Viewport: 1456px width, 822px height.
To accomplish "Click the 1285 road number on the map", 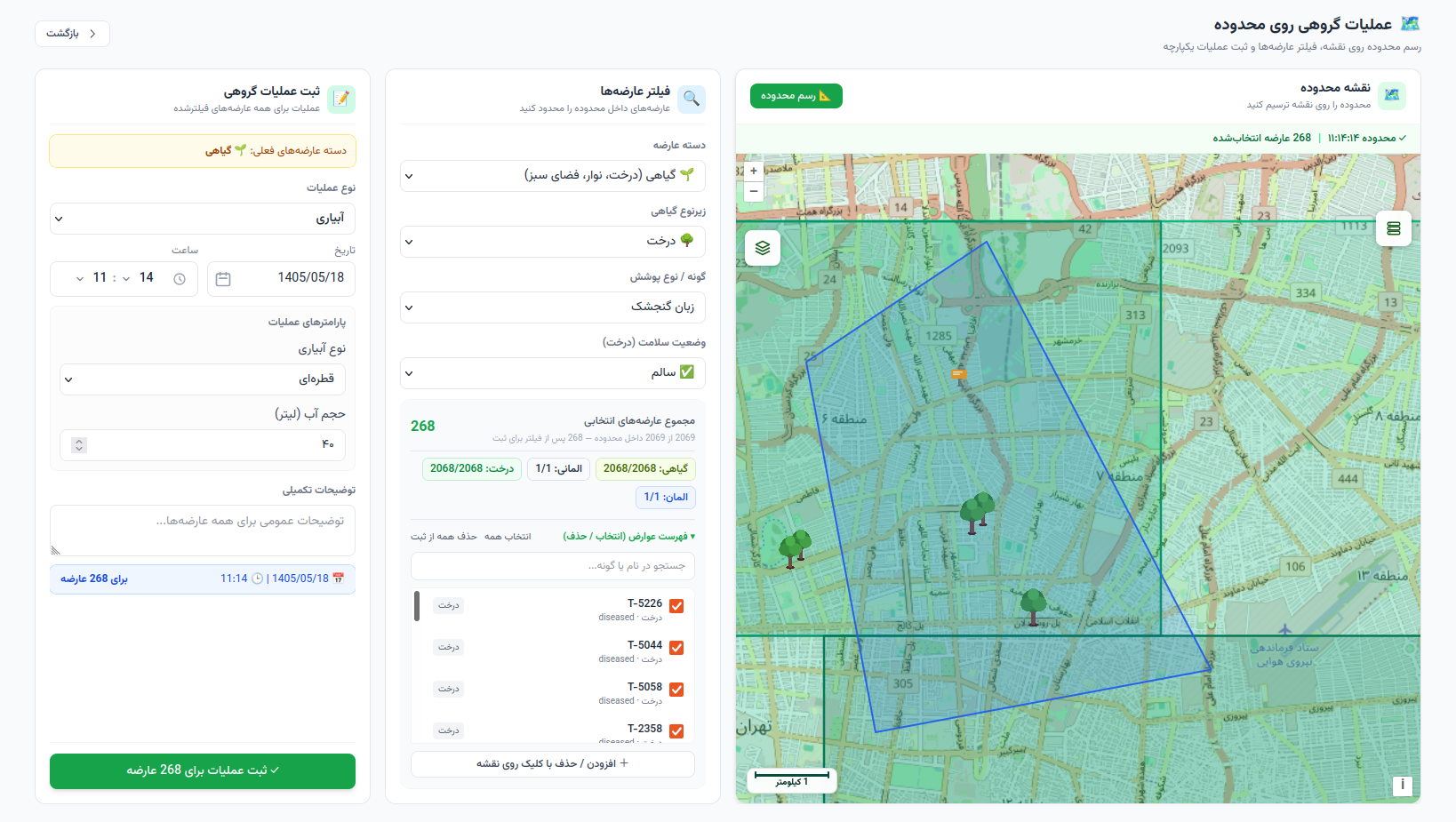I will [939, 336].
